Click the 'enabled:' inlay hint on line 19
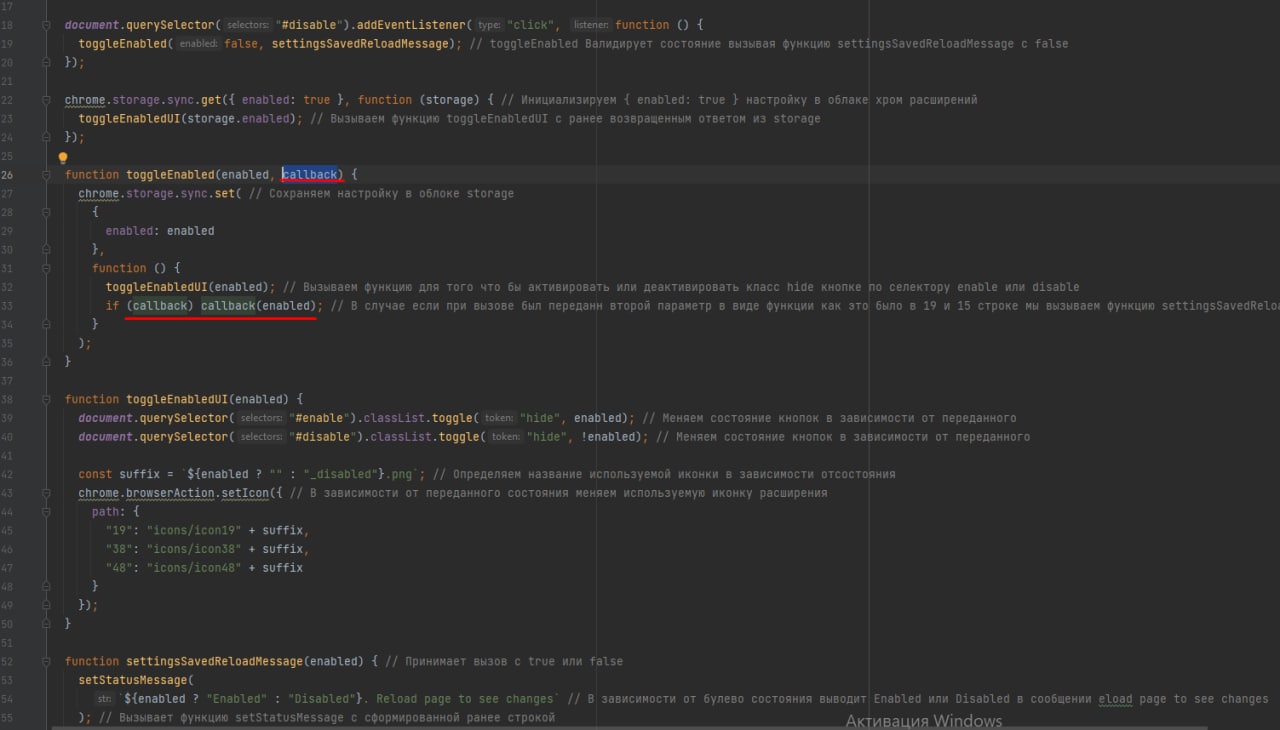1280x730 pixels. click(x=199, y=44)
